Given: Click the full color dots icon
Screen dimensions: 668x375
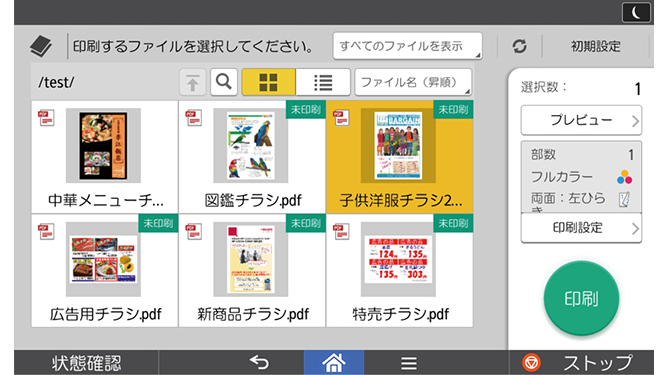Looking at the screenshot, I should pyautogui.click(x=625, y=177).
